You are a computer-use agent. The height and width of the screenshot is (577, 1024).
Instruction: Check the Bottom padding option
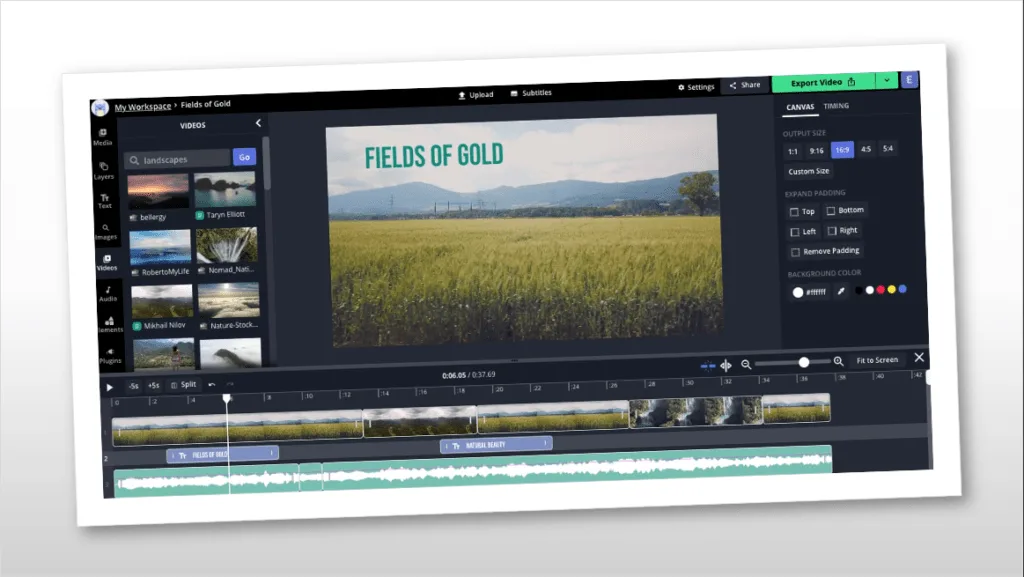point(831,211)
